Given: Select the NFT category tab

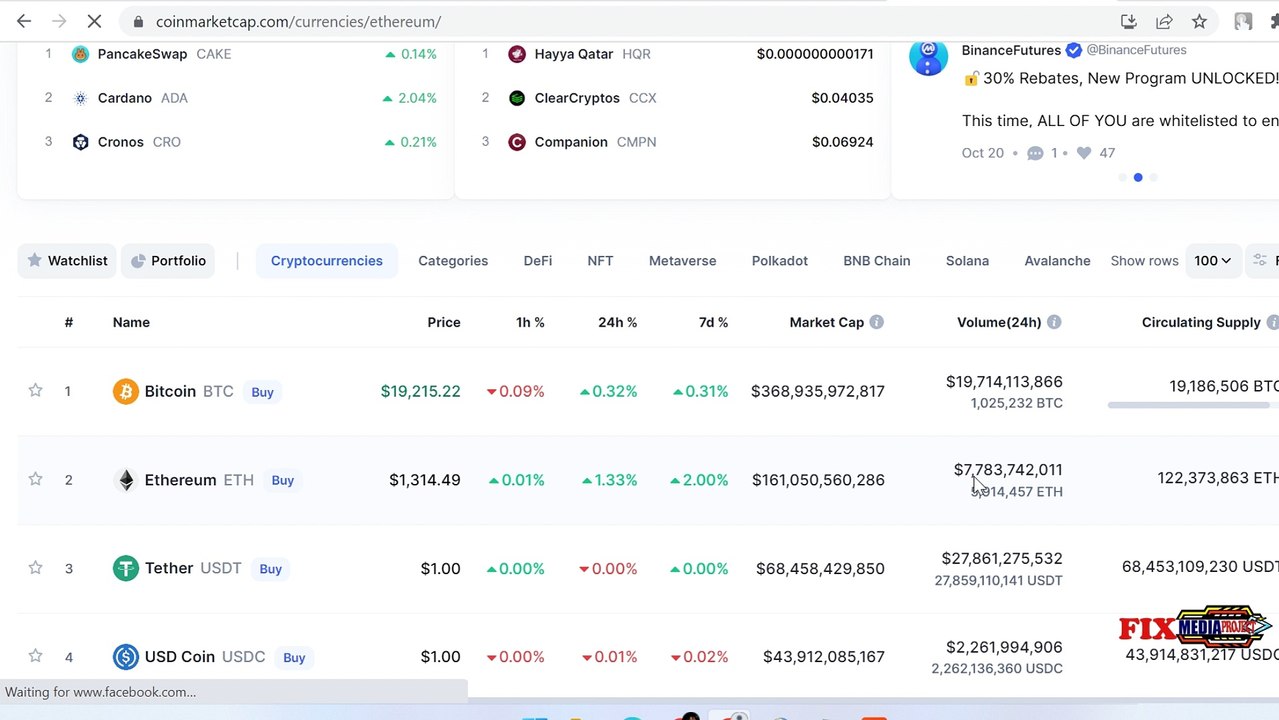Looking at the screenshot, I should 600,261.
